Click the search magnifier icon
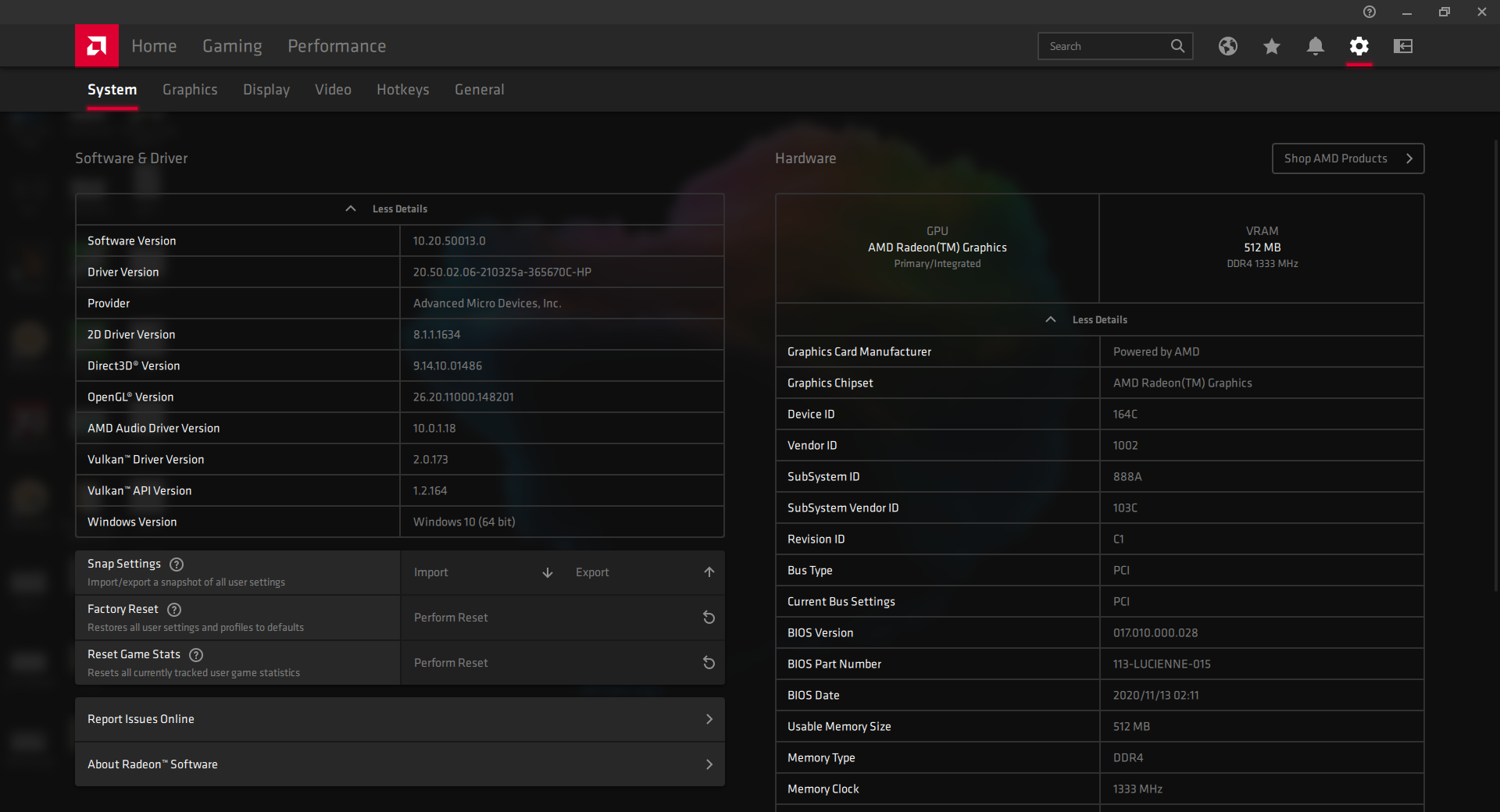This screenshot has height=812, width=1500. tap(1177, 46)
